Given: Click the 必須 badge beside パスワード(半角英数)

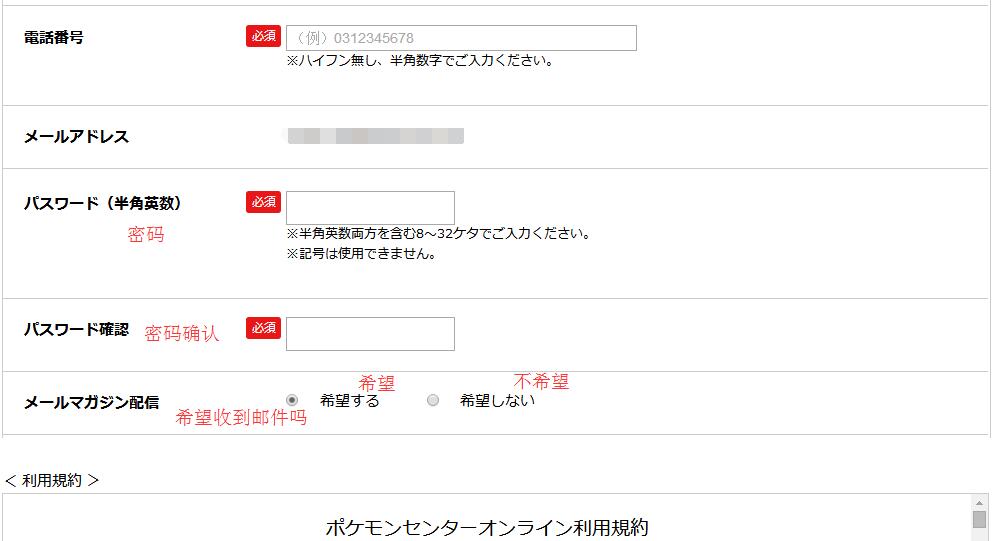Looking at the screenshot, I should tap(263, 202).
